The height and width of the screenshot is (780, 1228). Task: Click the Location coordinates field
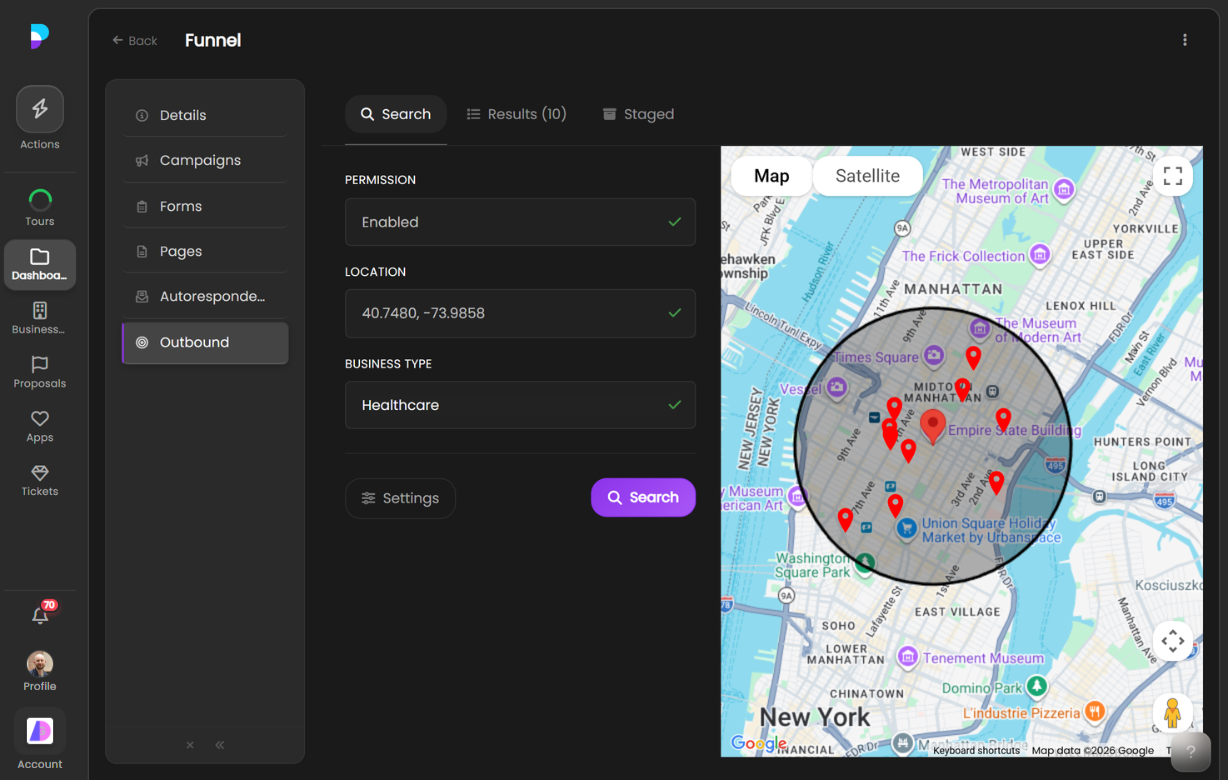[520, 313]
